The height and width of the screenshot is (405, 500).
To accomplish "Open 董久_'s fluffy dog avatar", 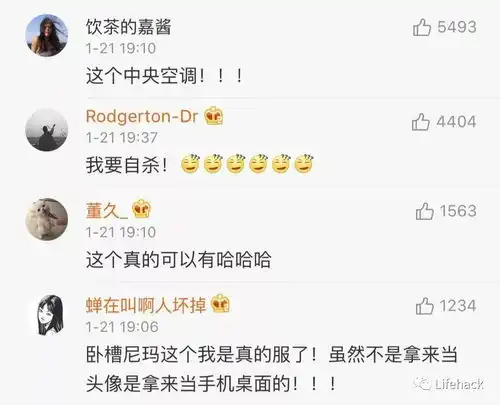I will (47, 219).
